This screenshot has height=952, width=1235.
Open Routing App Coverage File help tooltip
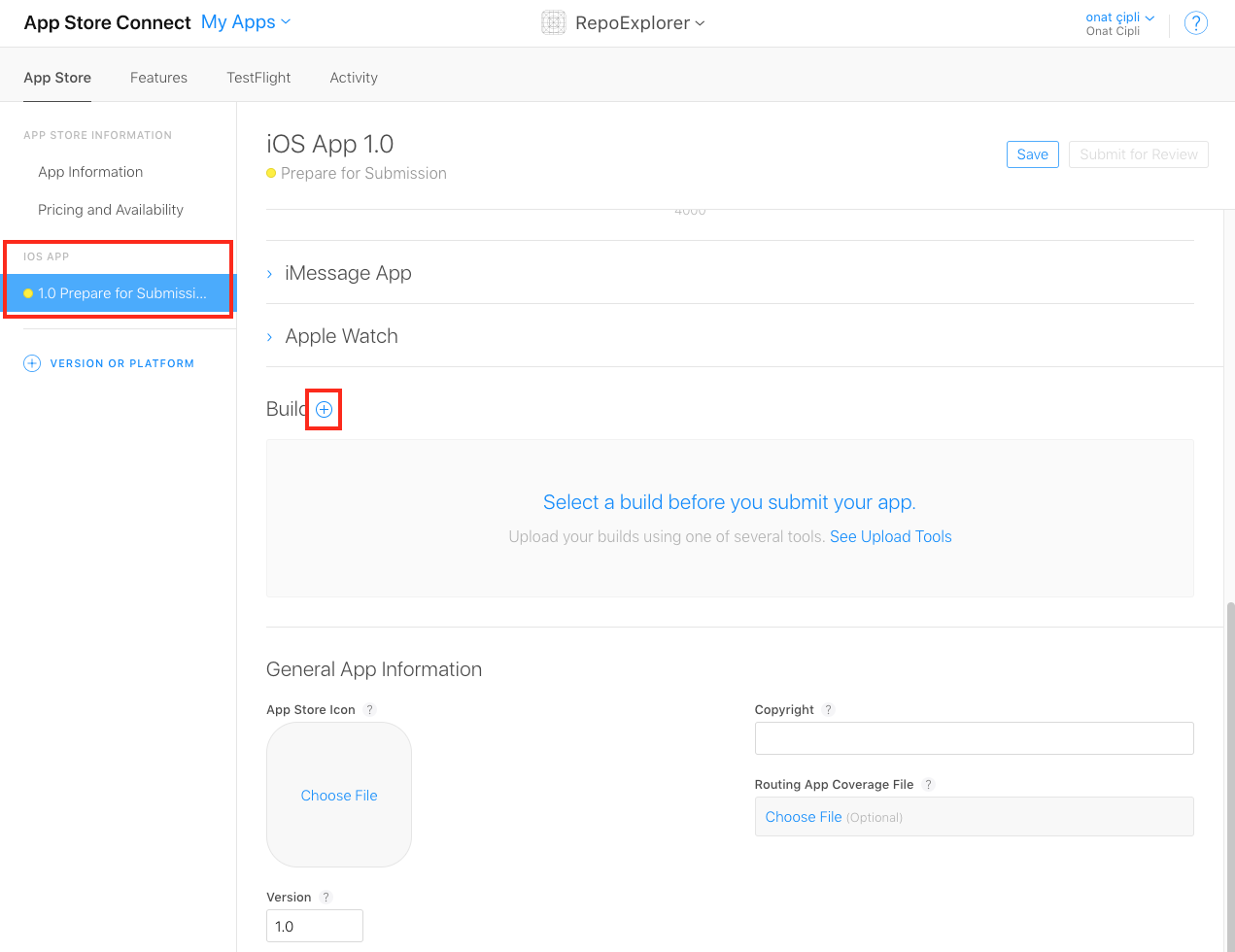[x=928, y=785]
